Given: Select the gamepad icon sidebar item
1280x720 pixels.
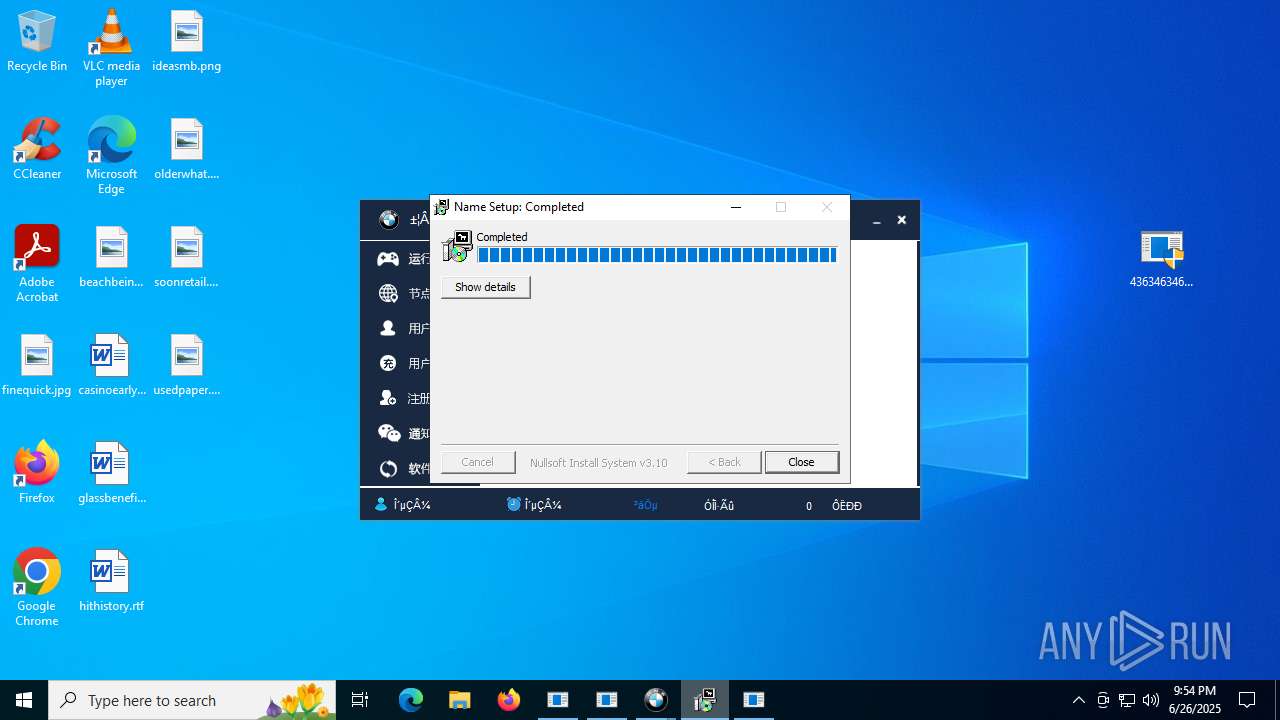Looking at the screenshot, I should pos(388,259).
